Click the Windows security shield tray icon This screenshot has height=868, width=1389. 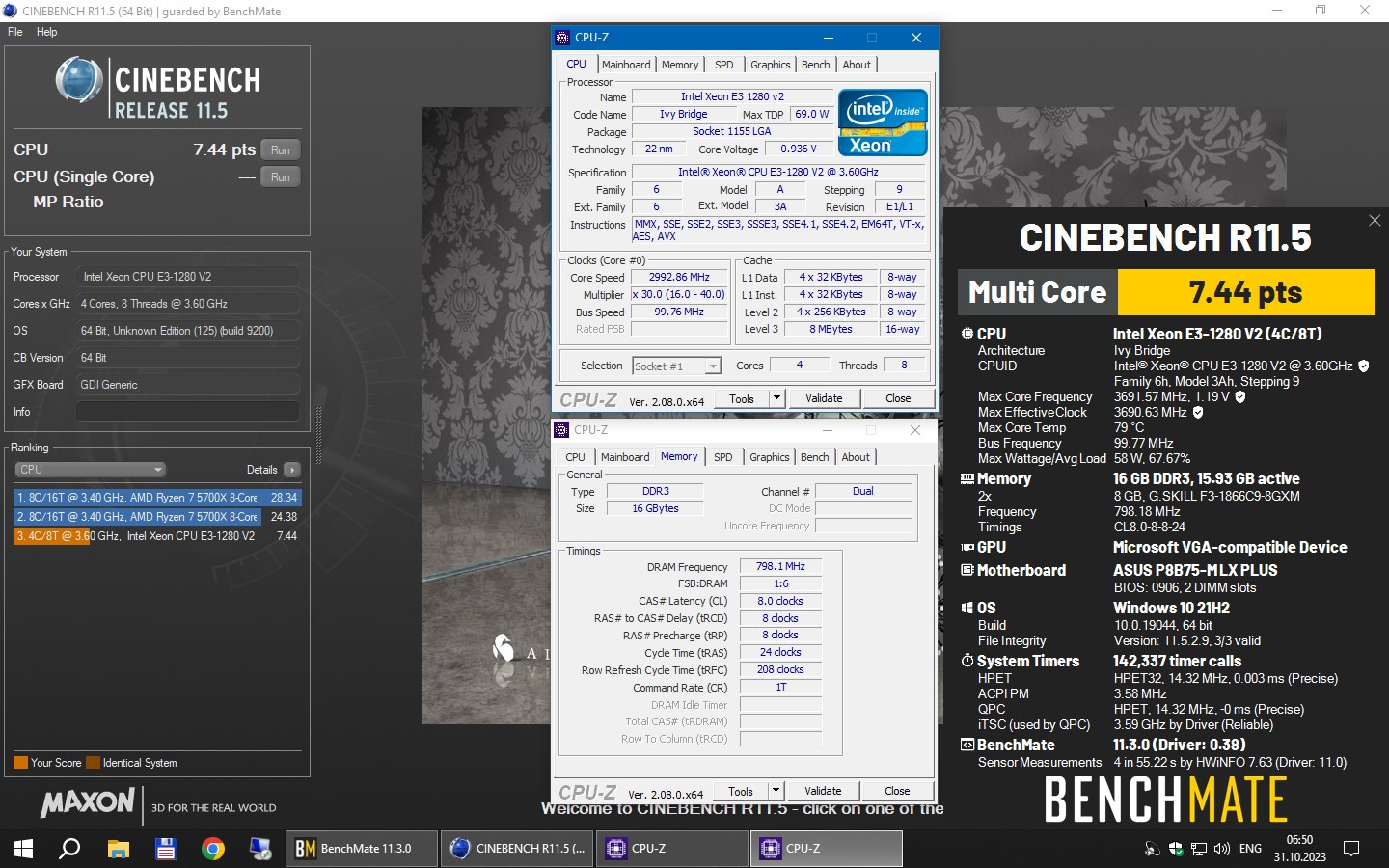pyautogui.click(x=1176, y=849)
